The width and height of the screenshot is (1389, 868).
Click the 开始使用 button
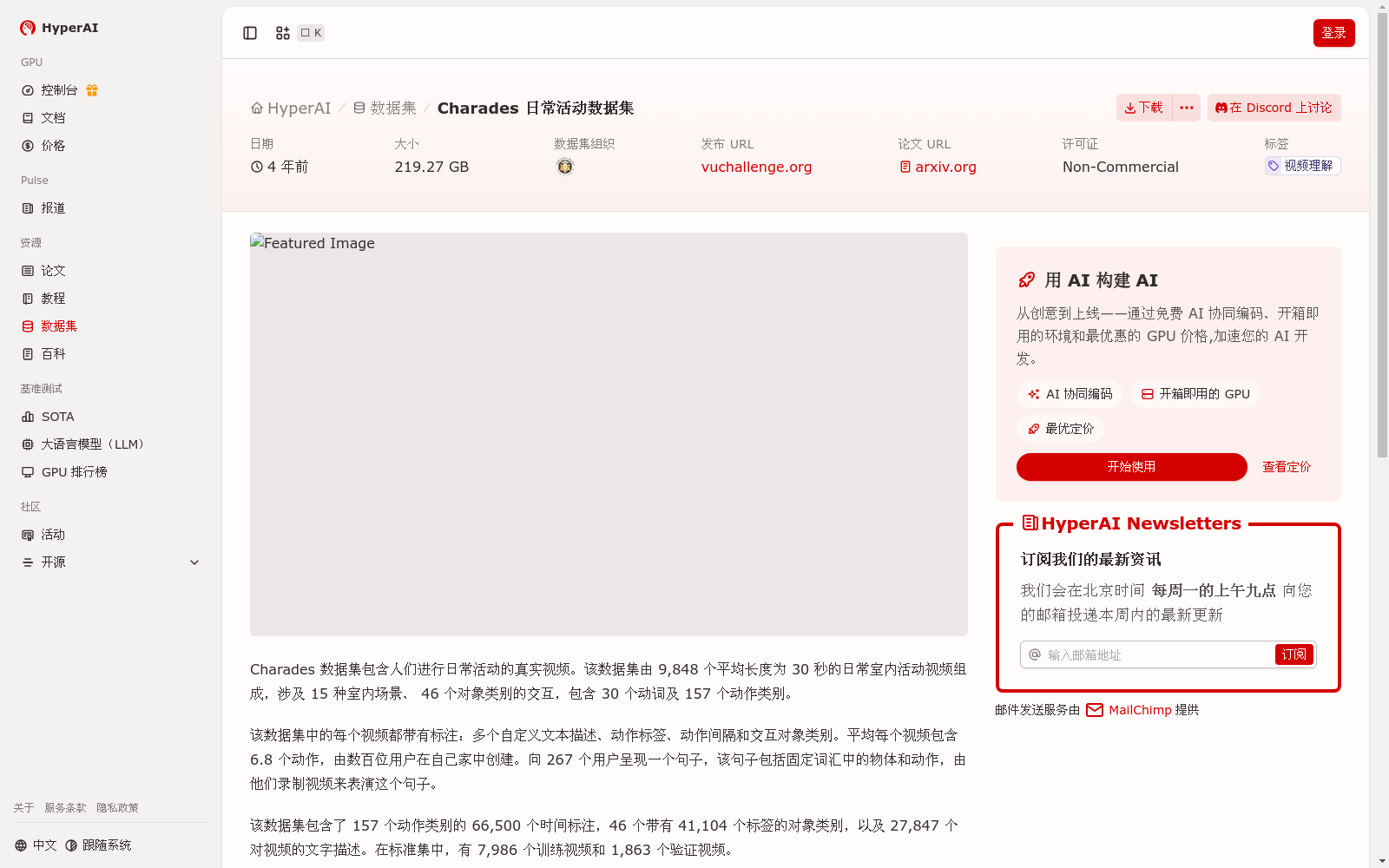tap(1132, 467)
